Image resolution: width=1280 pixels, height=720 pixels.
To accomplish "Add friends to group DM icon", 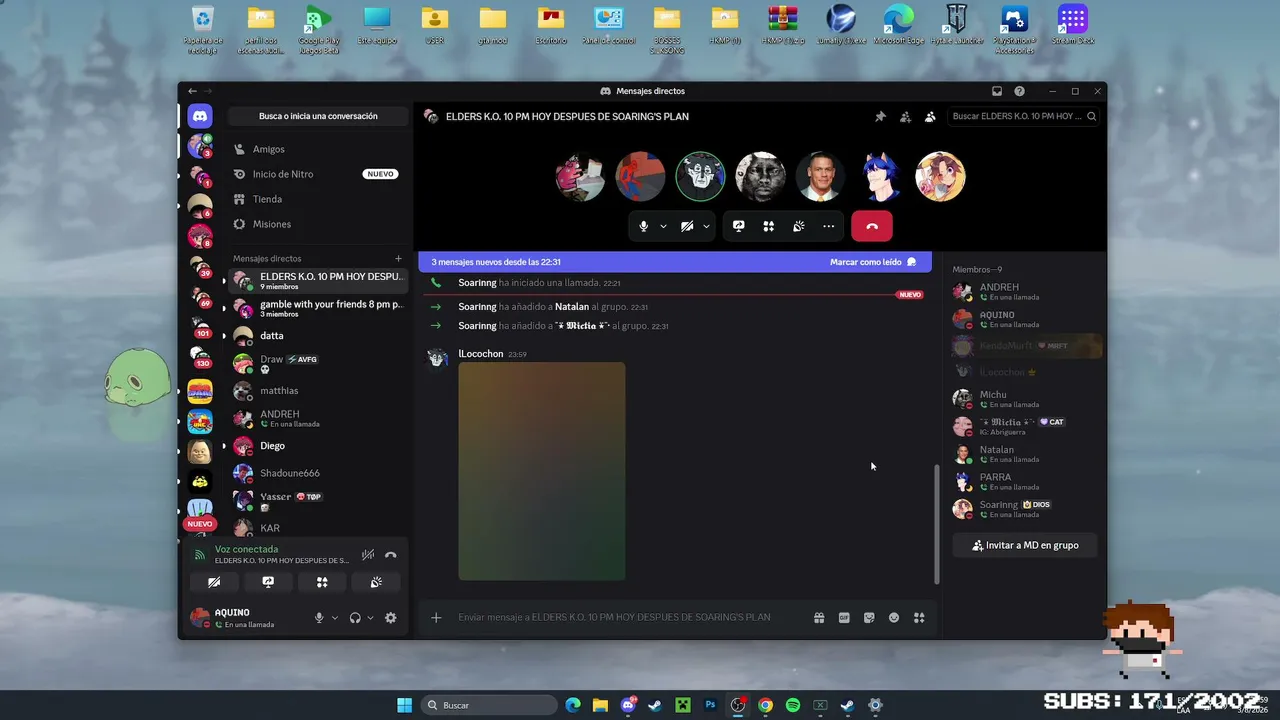I will [x=905, y=117].
